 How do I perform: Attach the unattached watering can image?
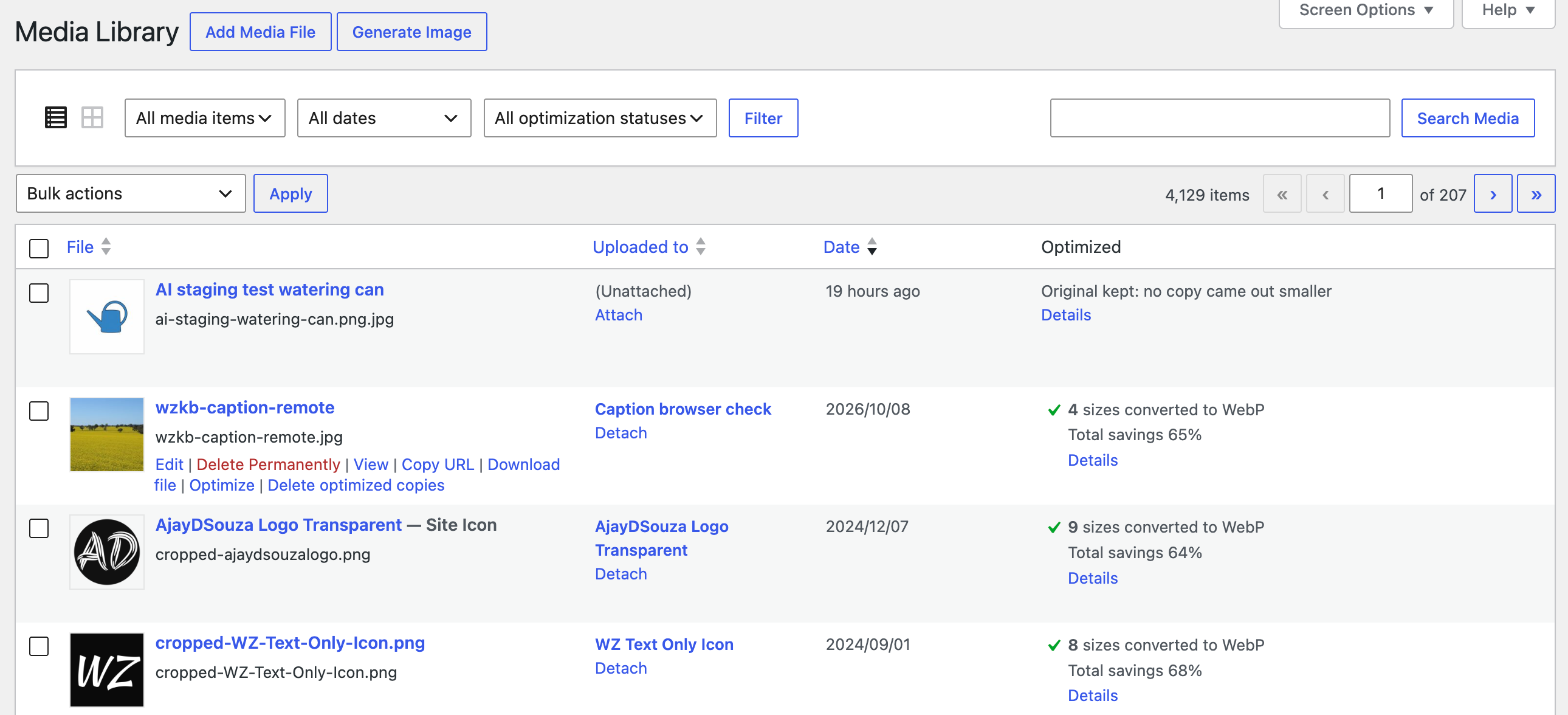click(x=619, y=315)
